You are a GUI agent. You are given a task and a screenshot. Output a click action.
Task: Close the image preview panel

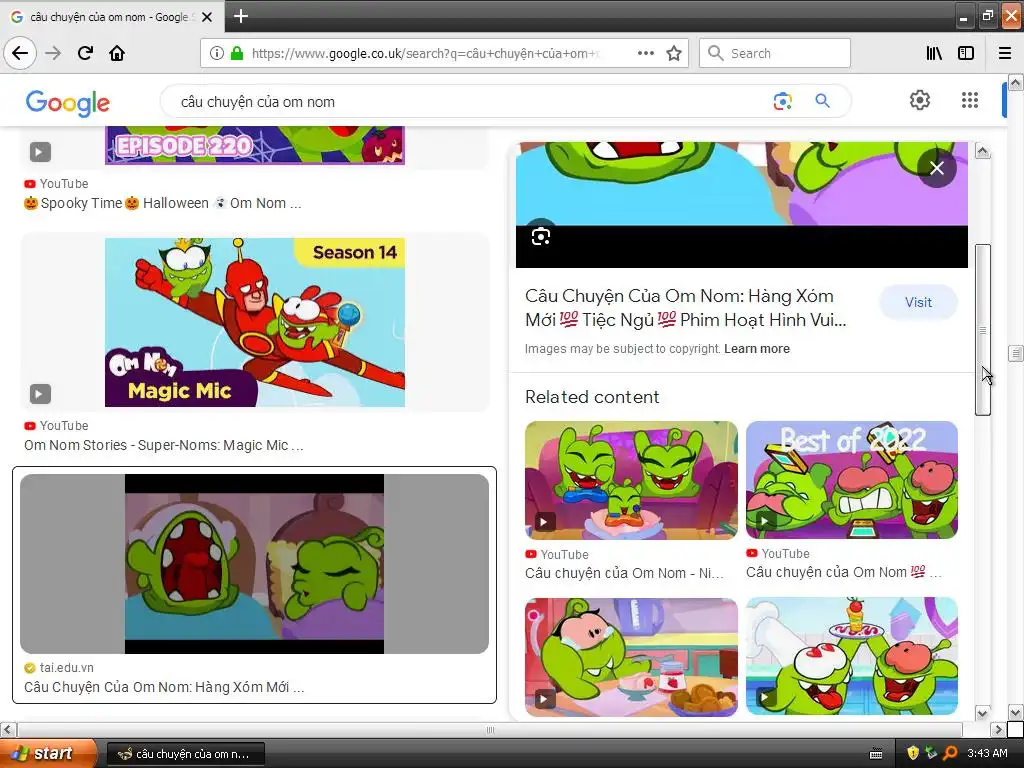click(x=936, y=168)
